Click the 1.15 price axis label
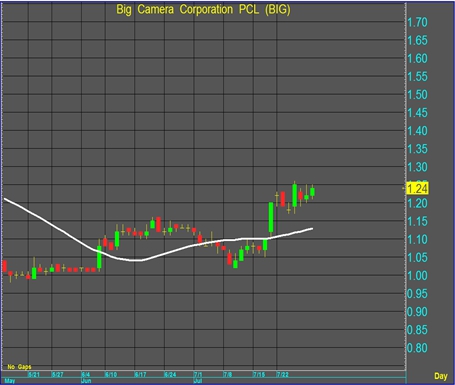 pos(417,221)
